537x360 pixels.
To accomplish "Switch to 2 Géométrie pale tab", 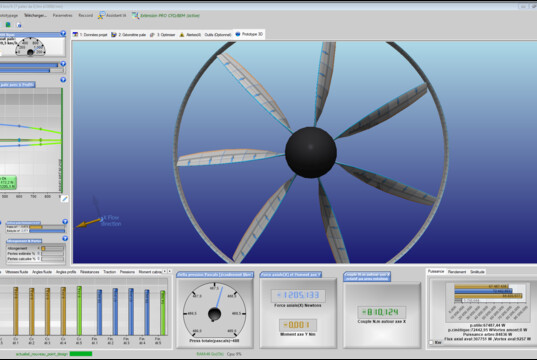I will 129,35.
